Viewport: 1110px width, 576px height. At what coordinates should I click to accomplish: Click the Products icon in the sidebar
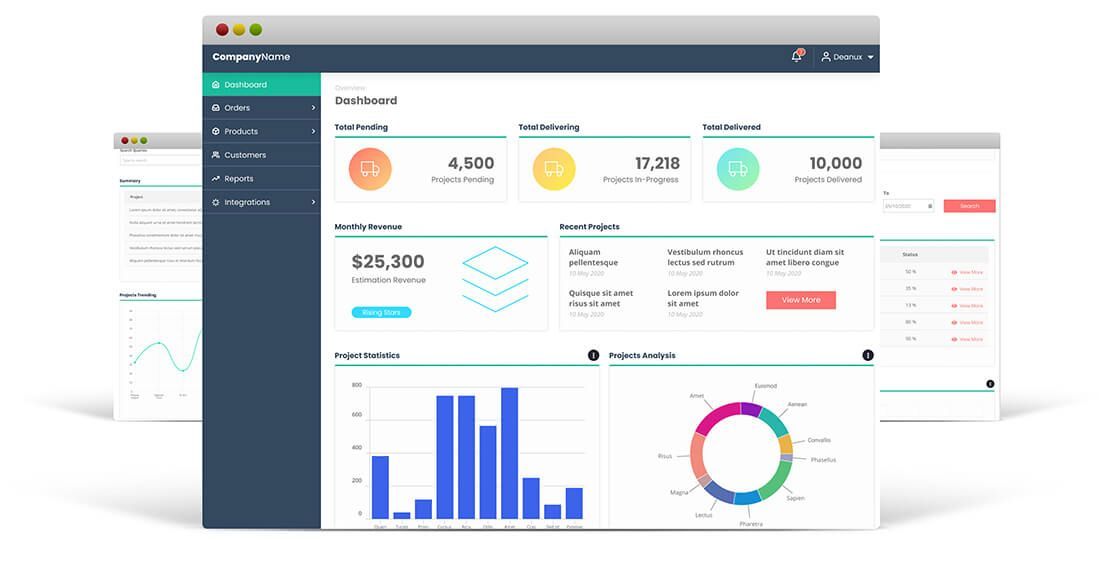click(216, 131)
